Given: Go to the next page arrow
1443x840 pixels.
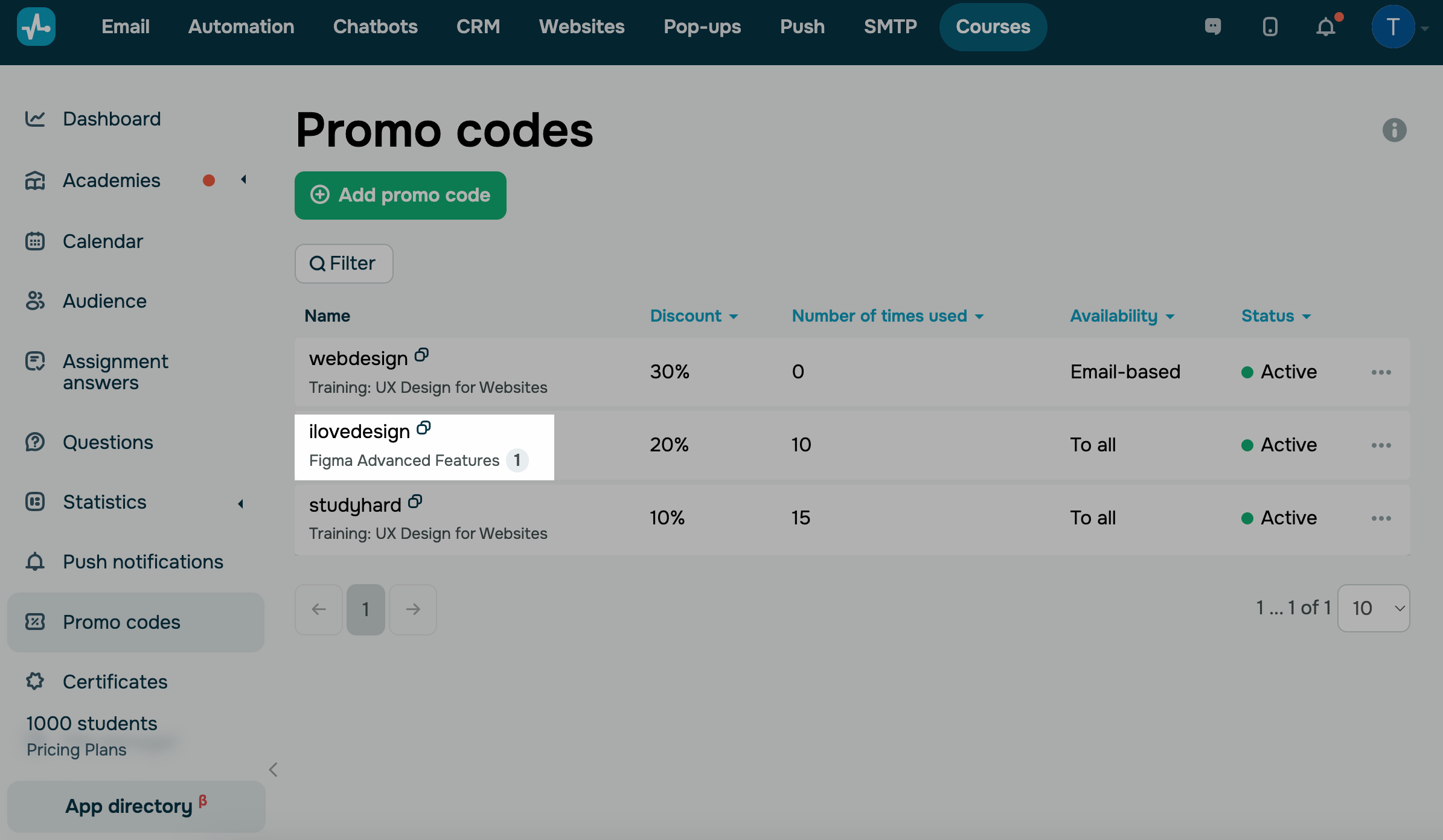Looking at the screenshot, I should [x=413, y=609].
